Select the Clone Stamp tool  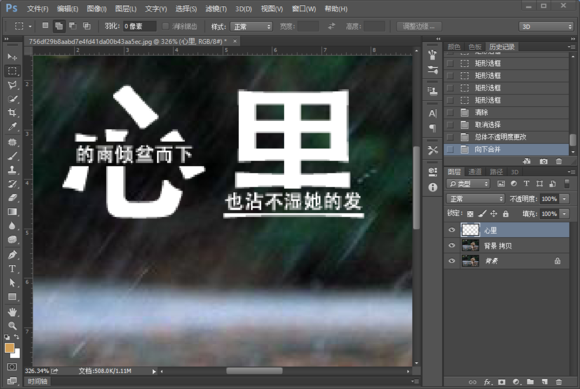(x=12, y=170)
